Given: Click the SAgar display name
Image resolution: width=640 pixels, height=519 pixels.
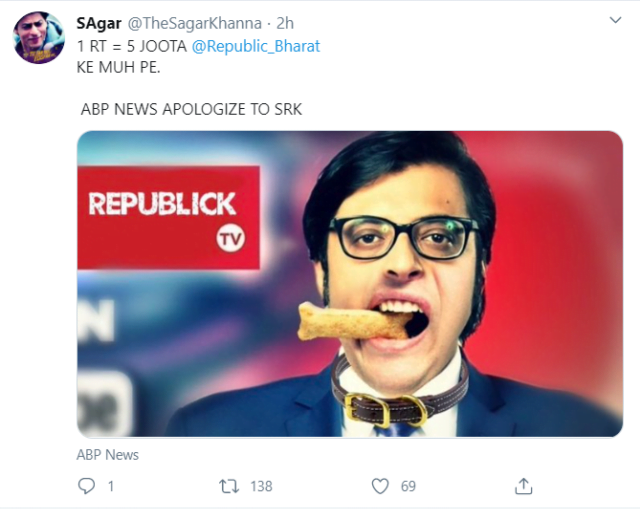Looking at the screenshot, I should pos(99,23).
